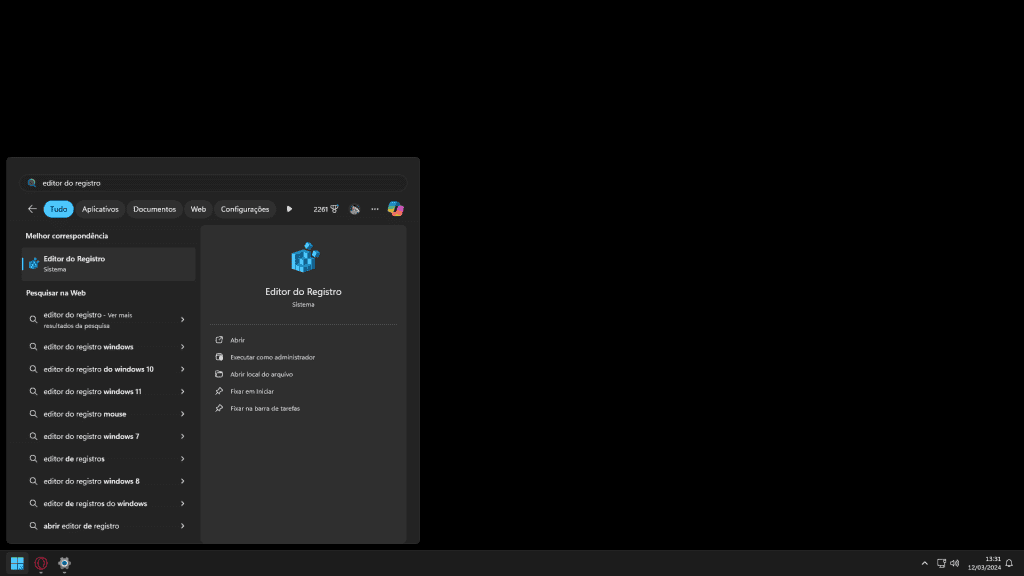Image resolution: width=1024 pixels, height=576 pixels.
Task: Click the Editor do Registro icon in the result row
Action: pos(34,264)
